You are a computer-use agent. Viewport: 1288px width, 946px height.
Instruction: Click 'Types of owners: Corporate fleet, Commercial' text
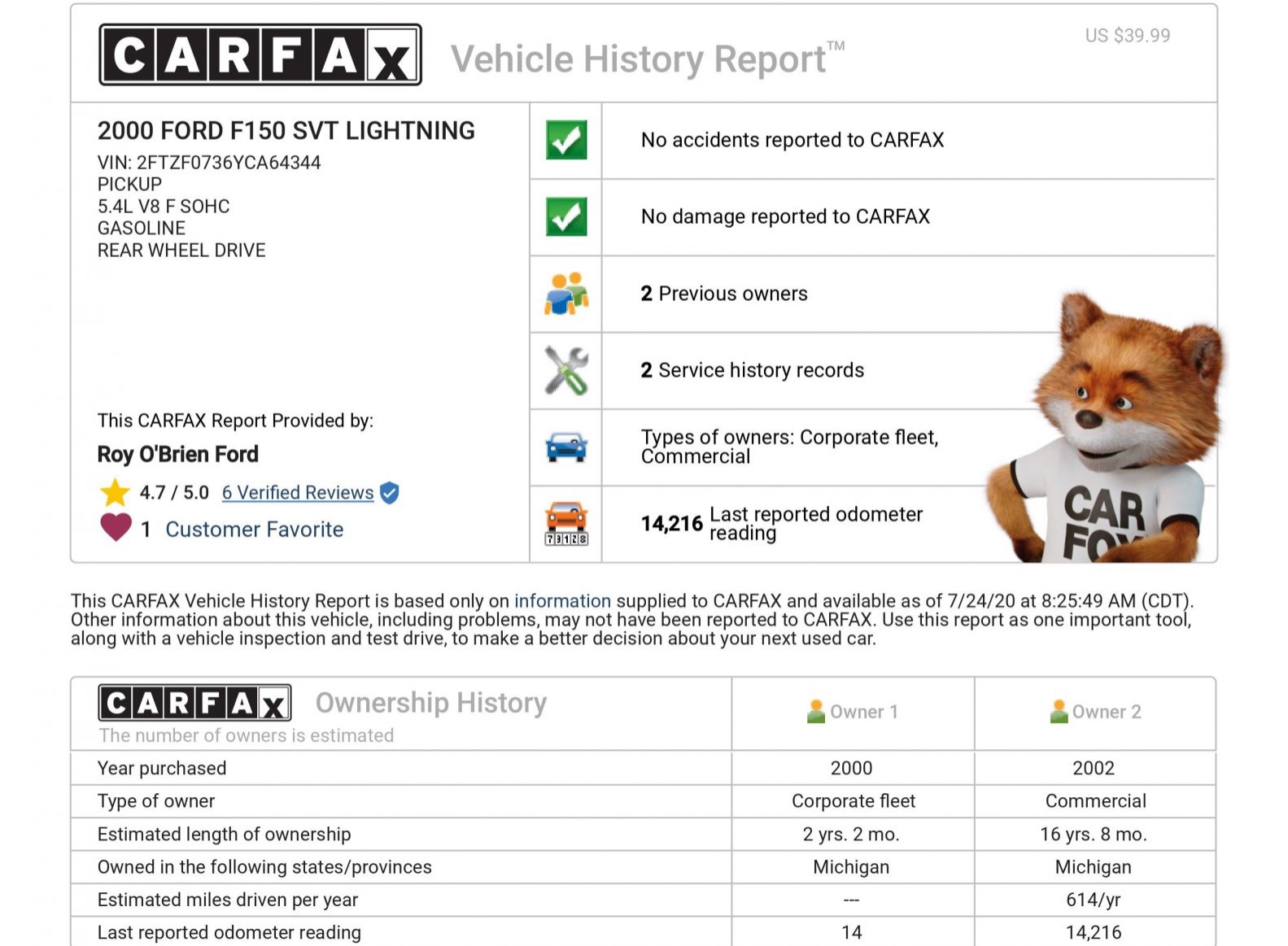[790, 447]
